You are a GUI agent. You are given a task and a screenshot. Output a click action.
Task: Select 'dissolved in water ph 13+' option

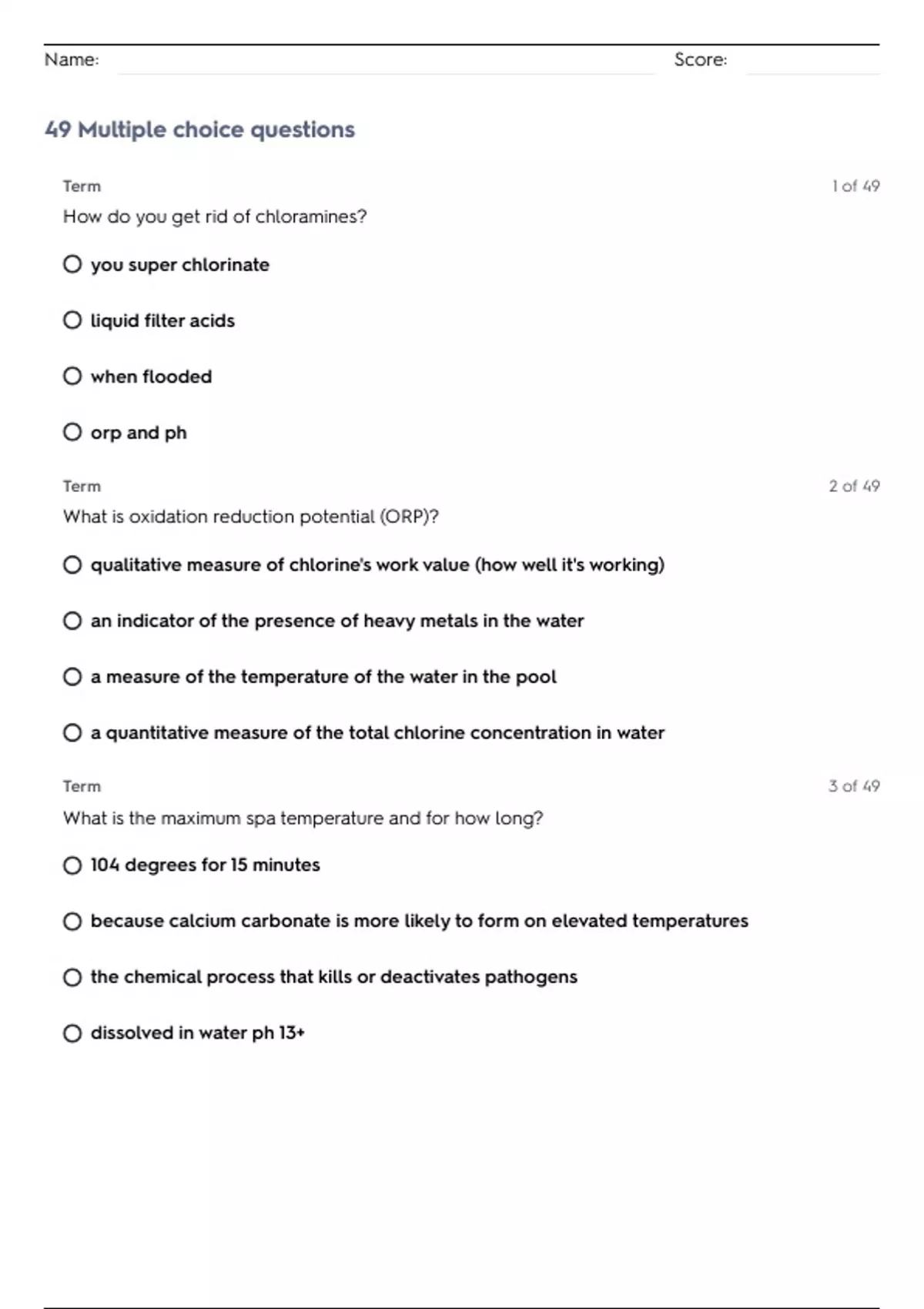click(x=72, y=1033)
